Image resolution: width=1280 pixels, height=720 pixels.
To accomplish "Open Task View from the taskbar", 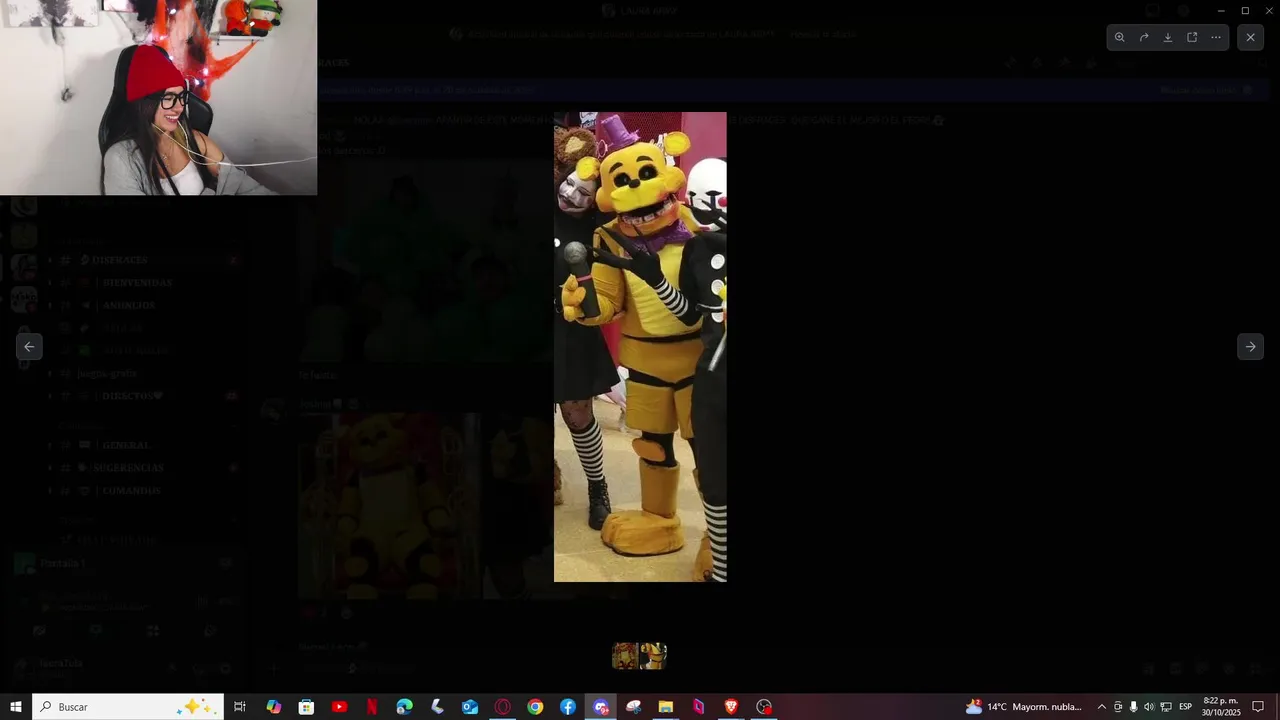I will point(240,707).
